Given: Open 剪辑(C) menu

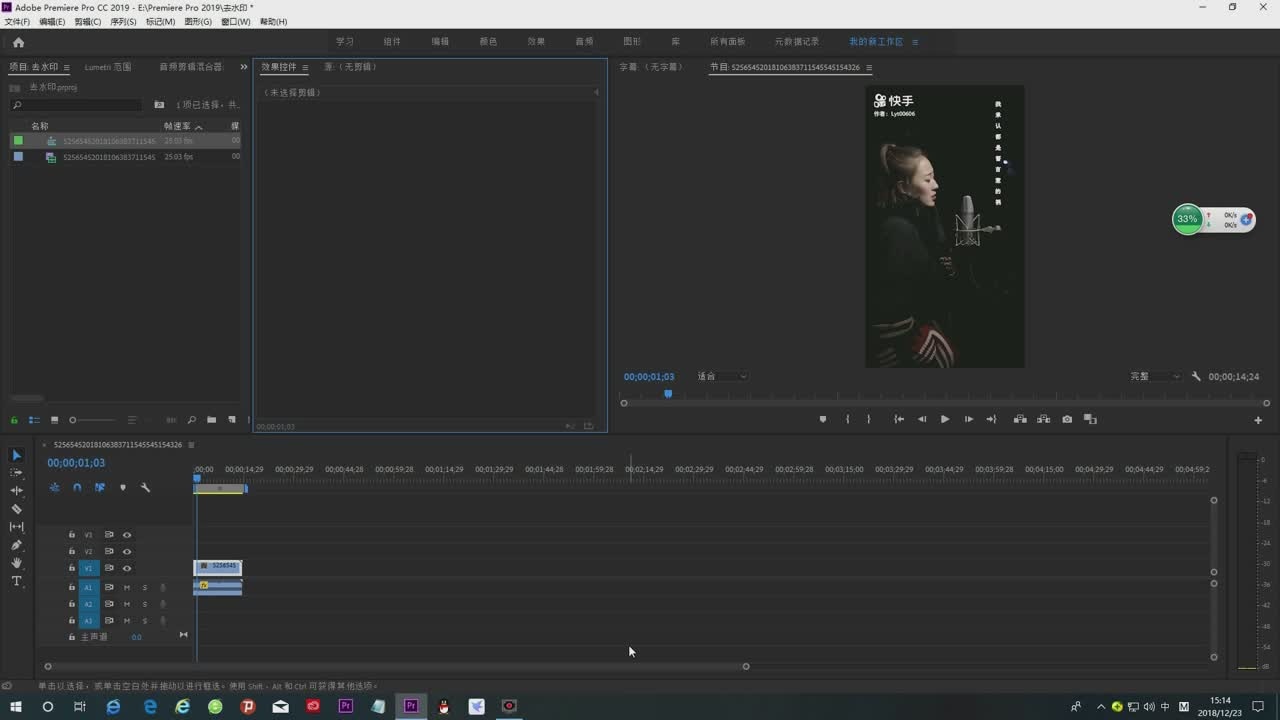Looking at the screenshot, I should tap(87, 21).
